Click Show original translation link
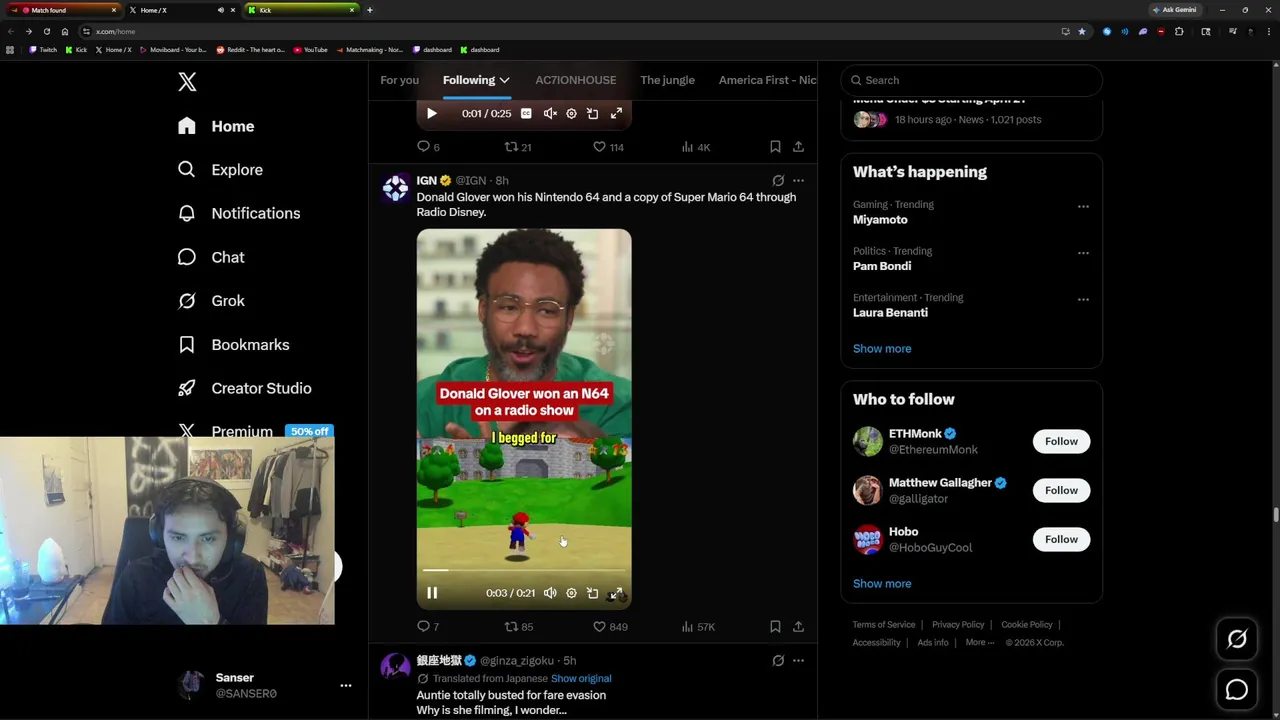The height and width of the screenshot is (720, 1280). coord(581,679)
